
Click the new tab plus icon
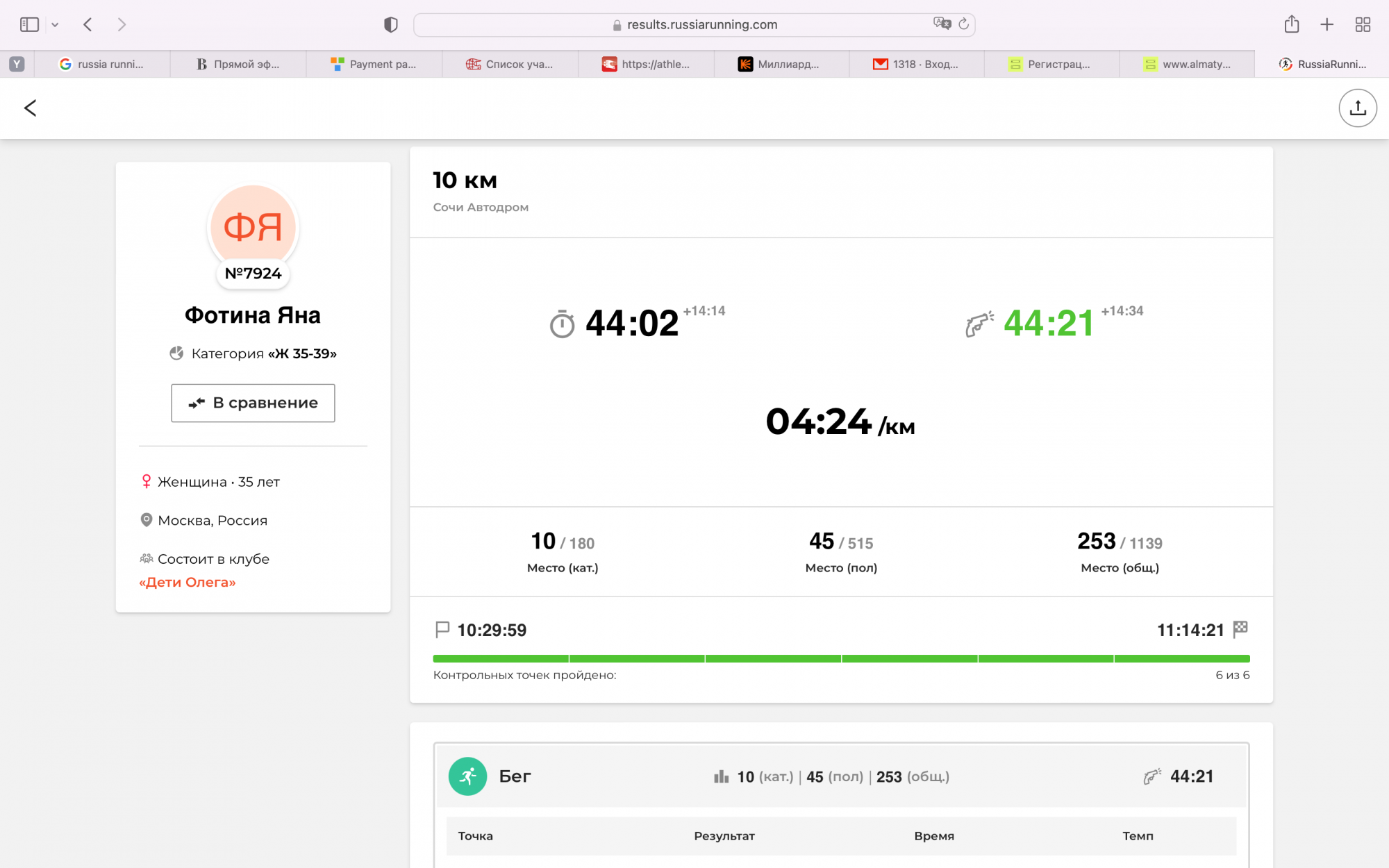1326,25
